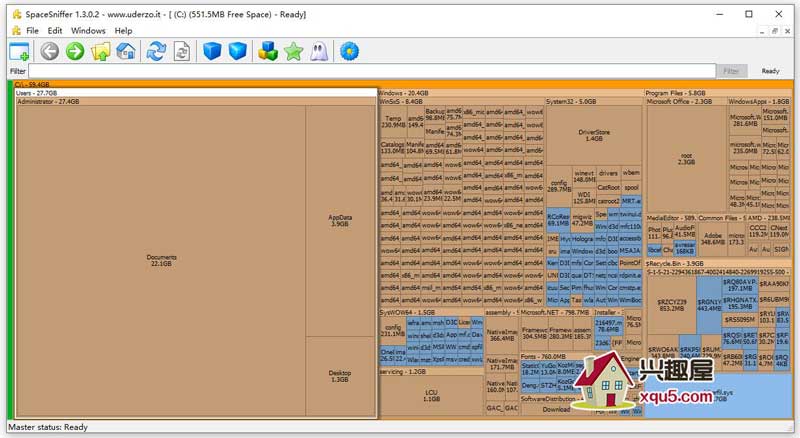Select the $R0N1Y 443.4MB file block
Screen dimensions: 800x438
pyautogui.click(x=709, y=305)
